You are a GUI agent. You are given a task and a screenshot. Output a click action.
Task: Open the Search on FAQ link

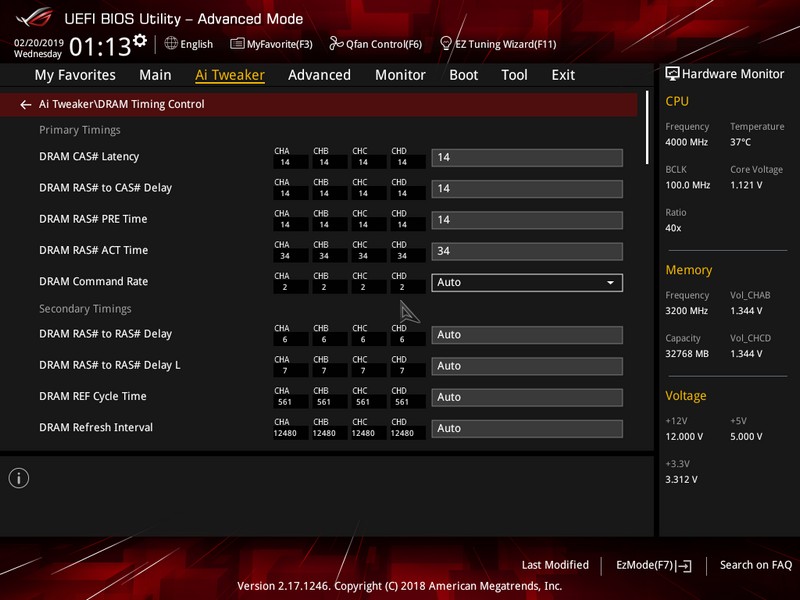click(x=757, y=565)
